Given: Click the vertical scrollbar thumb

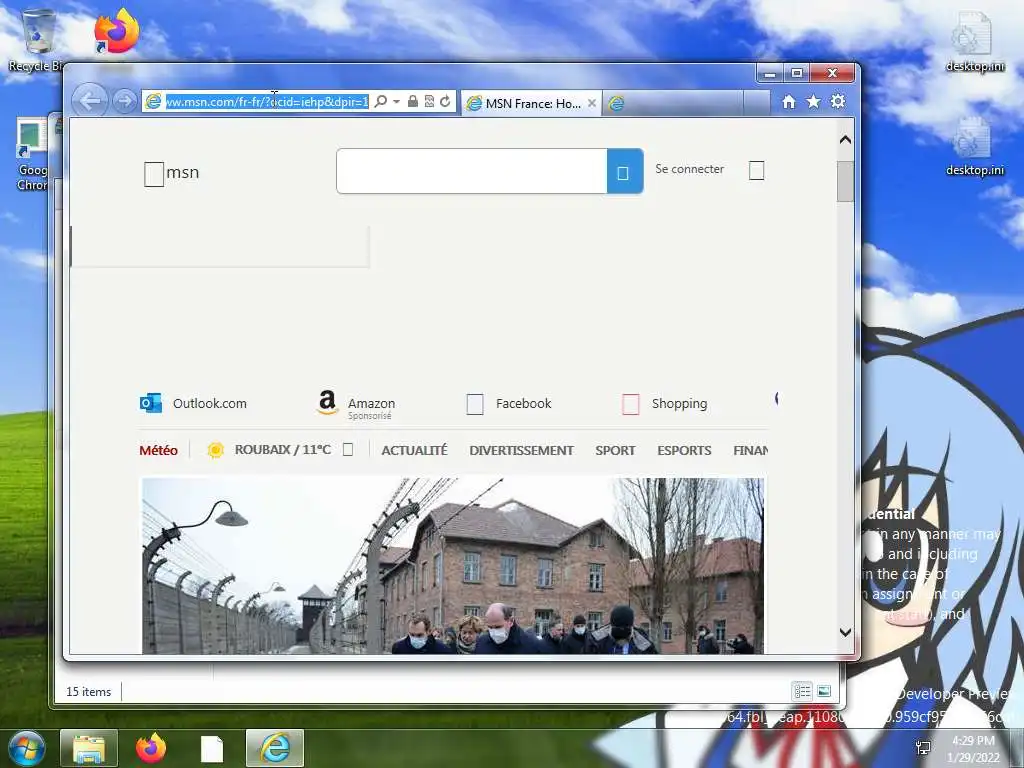Looking at the screenshot, I should point(845,181).
